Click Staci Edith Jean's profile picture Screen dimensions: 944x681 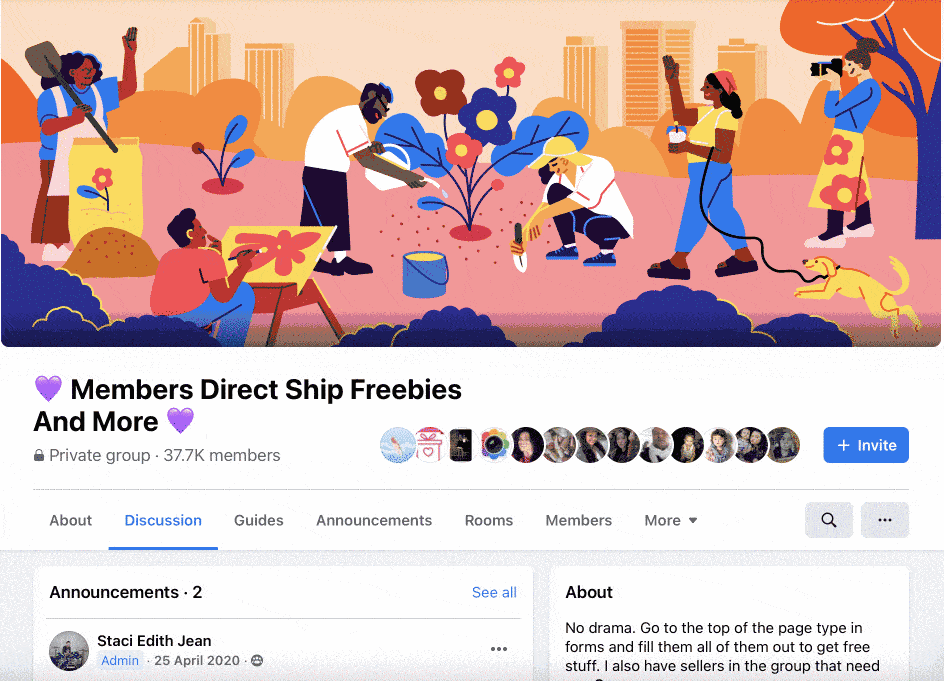click(x=69, y=650)
